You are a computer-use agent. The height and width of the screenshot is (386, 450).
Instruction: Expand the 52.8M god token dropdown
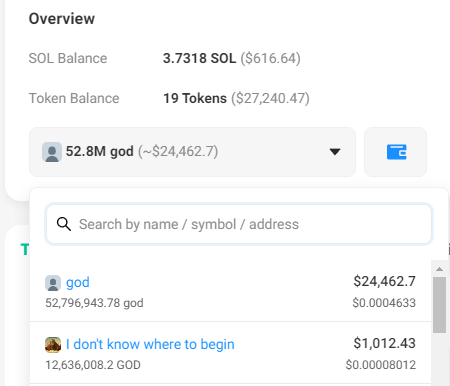click(192, 152)
